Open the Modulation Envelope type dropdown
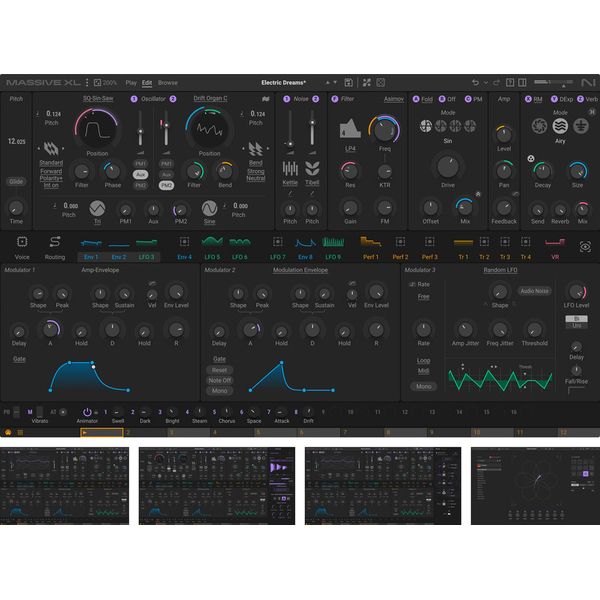The image size is (600, 600). click(300, 270)
